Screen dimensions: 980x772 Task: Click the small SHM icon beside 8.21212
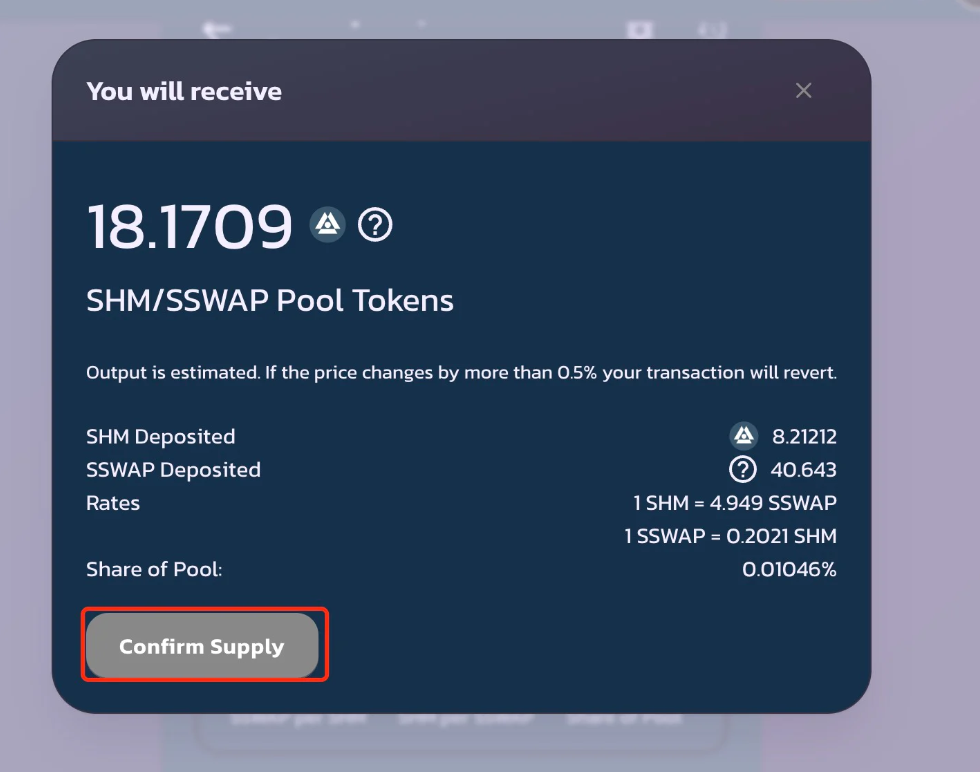coord(743,436)
